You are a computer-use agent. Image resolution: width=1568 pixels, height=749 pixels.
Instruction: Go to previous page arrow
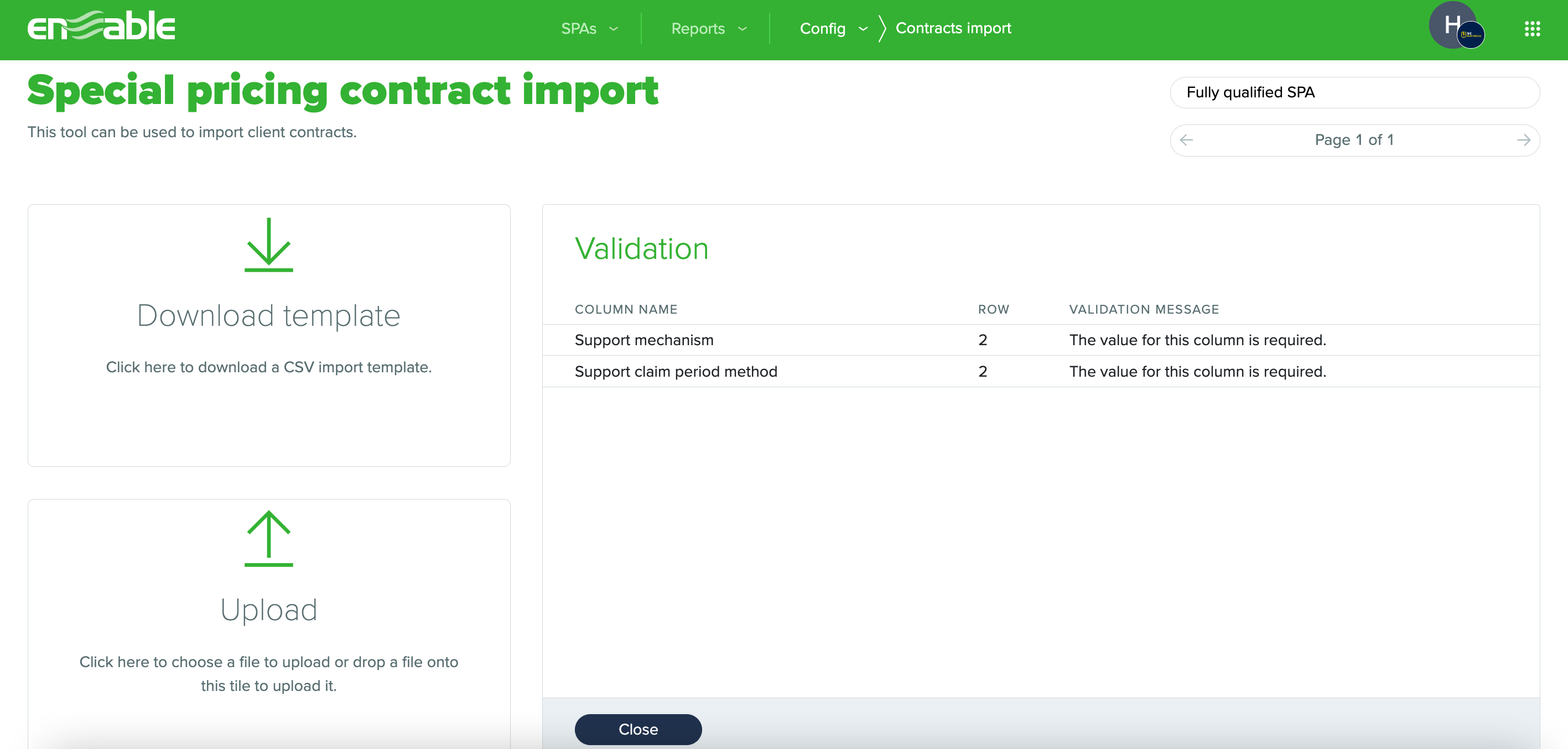tap(1186, 141)
